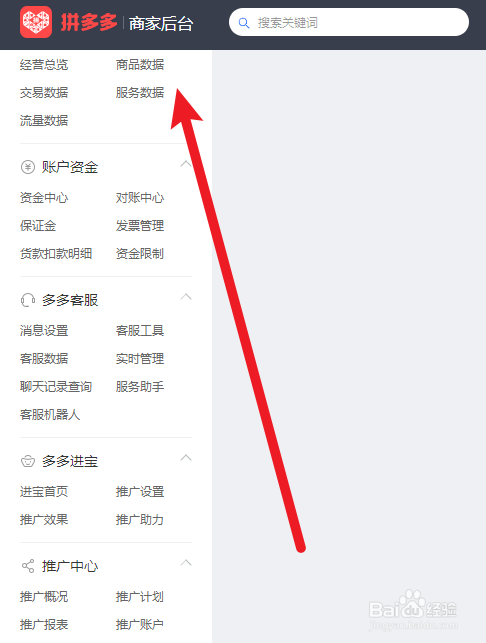Open 服务数据 in the sidebar

(x=140, y=93)
